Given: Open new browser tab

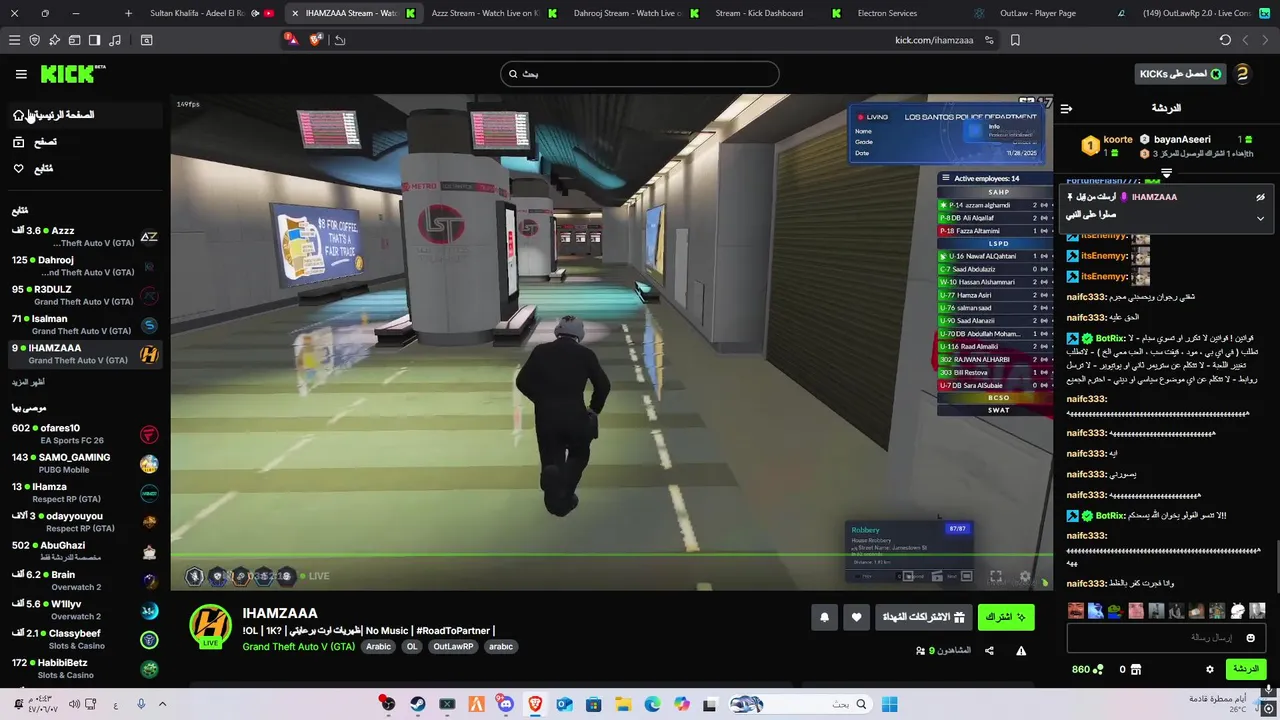Looking at the screenshot, I should [x=128, y=13].
